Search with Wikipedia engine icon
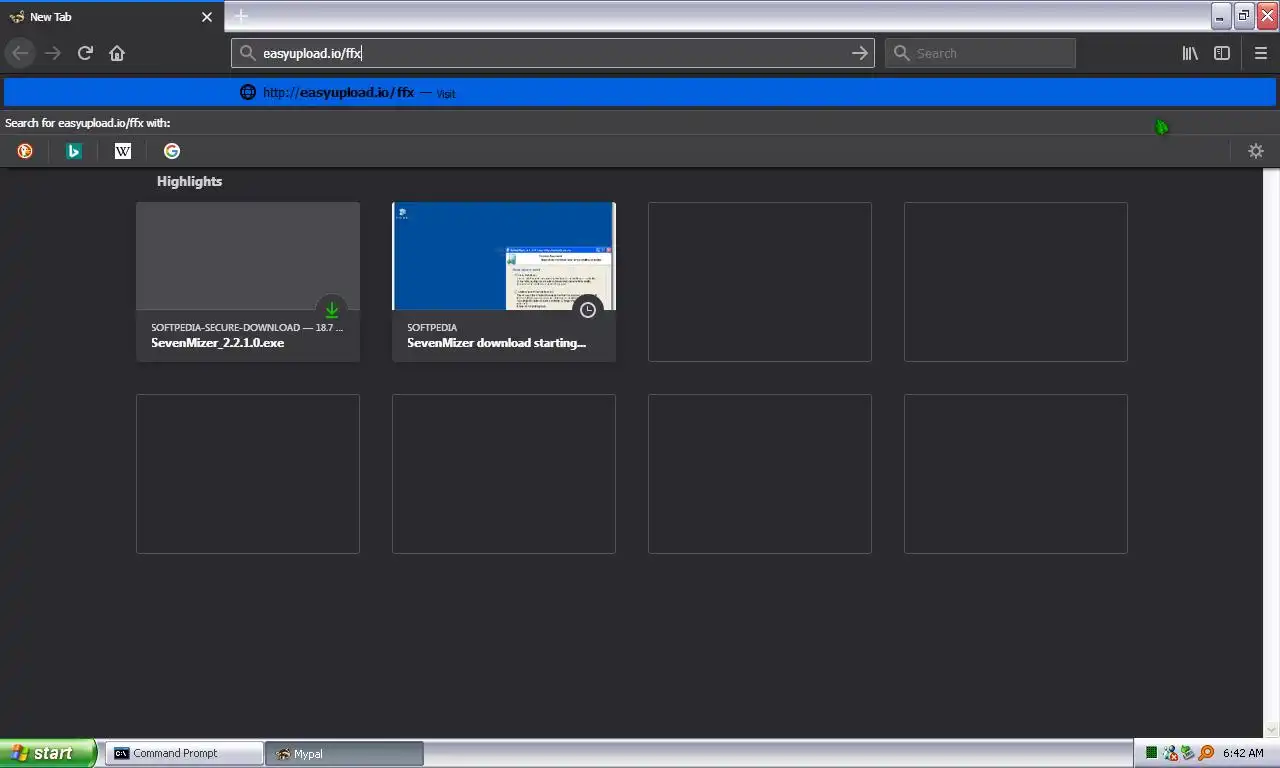This screenshot has width=1280, height=768. tap(123, 151)
